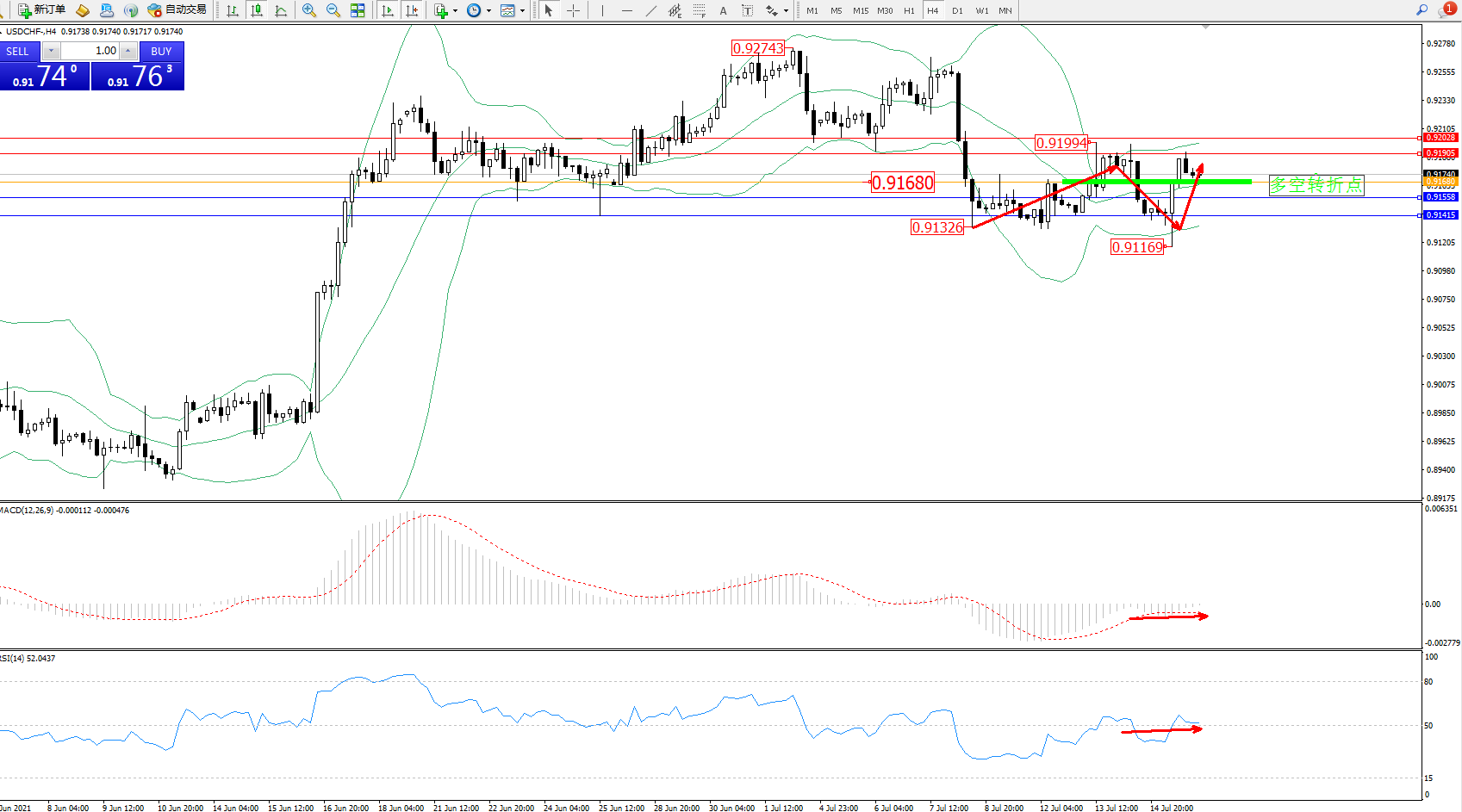Image resolution: width=1462 pixels, height=812 pixels.
Task: Switch to the M15 timeframe
Action: coord(861,10)
